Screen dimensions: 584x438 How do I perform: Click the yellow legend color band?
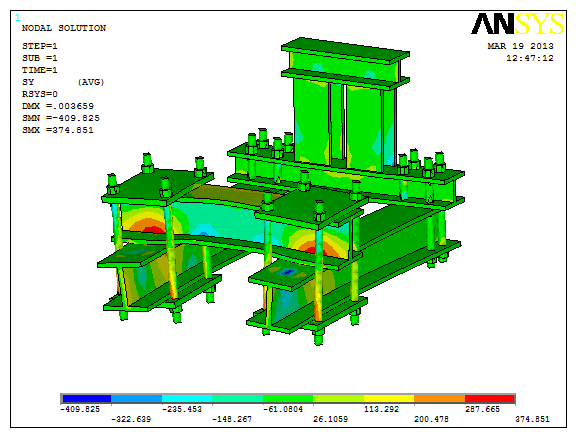[x=389, y=399]
